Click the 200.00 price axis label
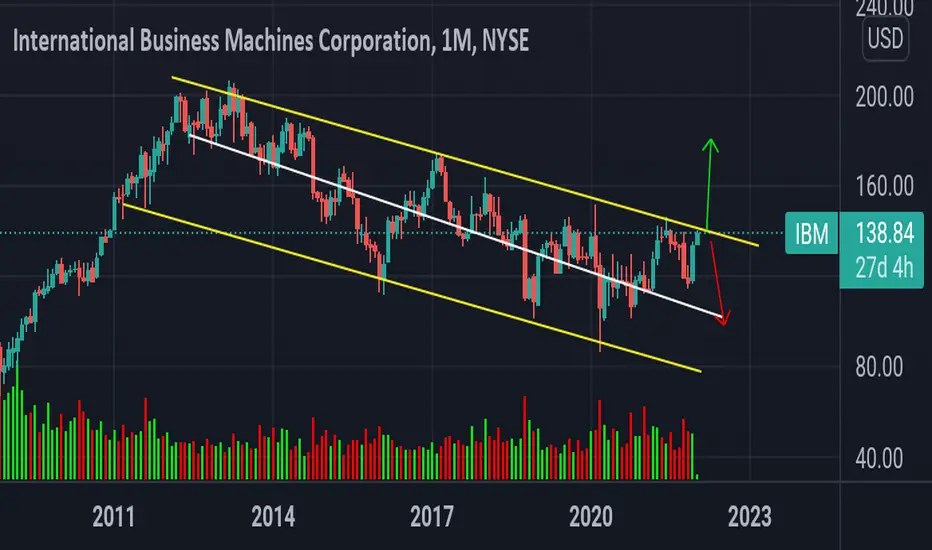 [884, 97]
